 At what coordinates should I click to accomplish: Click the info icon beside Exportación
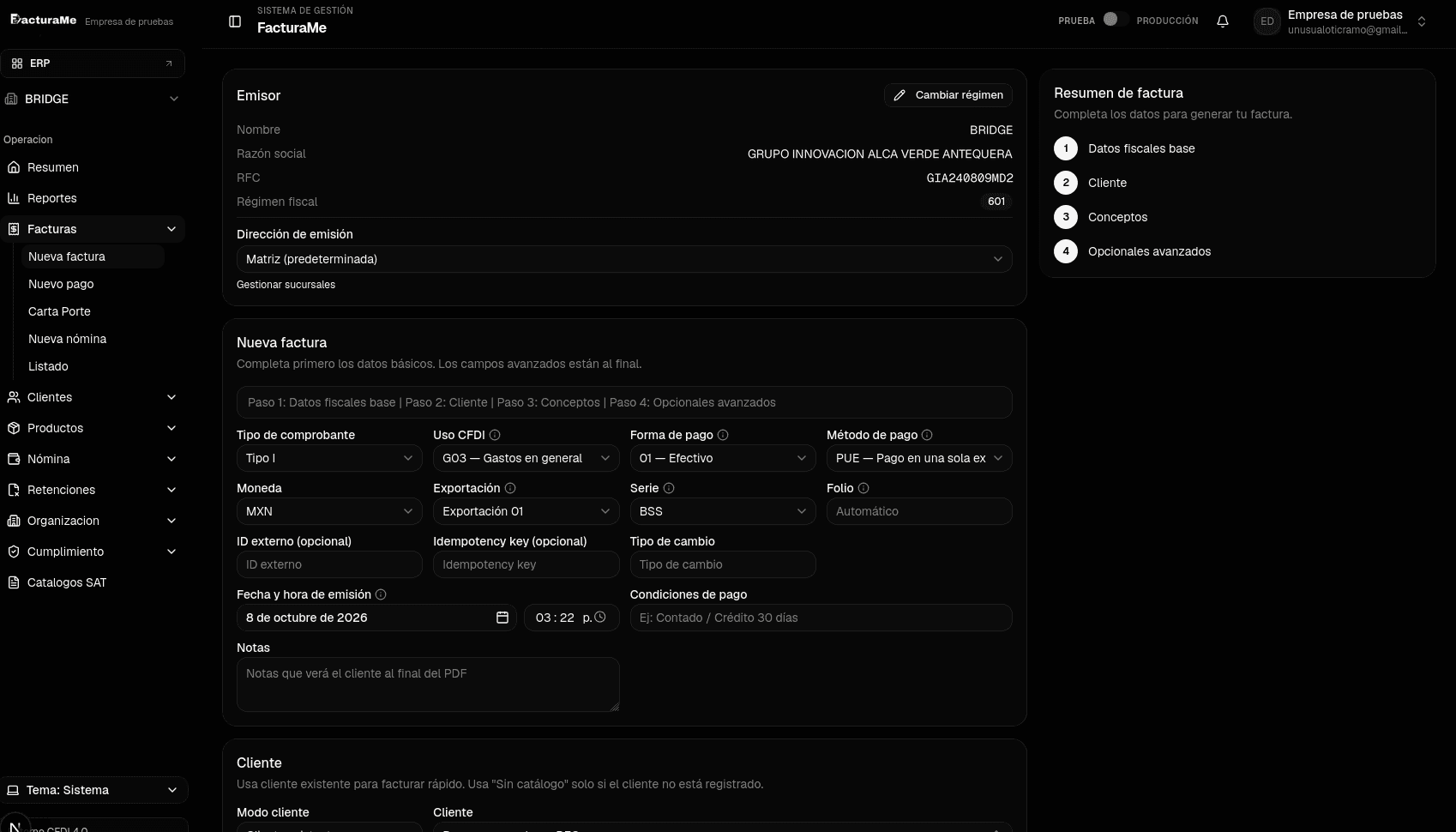click(x=510, y=488)
